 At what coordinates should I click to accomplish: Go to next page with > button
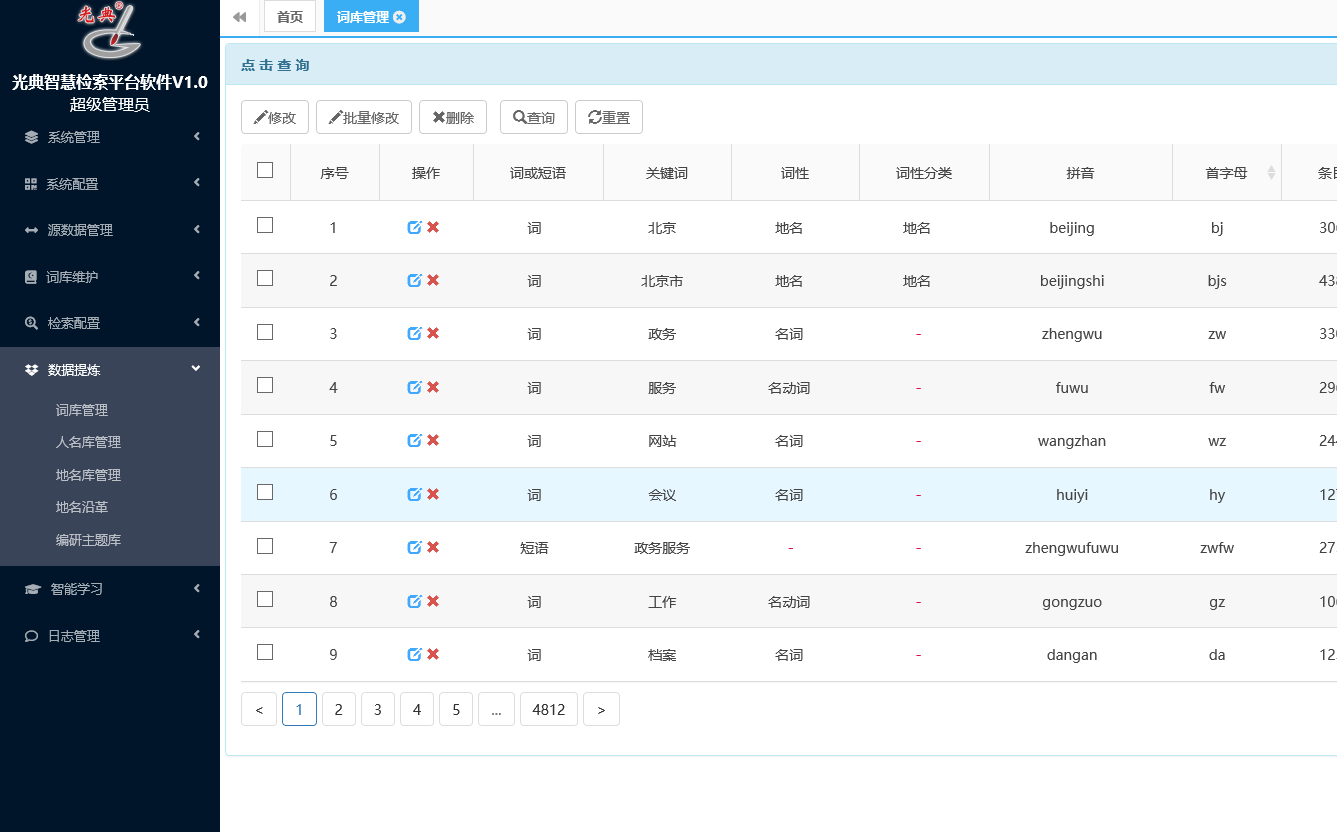pos(601,709)
